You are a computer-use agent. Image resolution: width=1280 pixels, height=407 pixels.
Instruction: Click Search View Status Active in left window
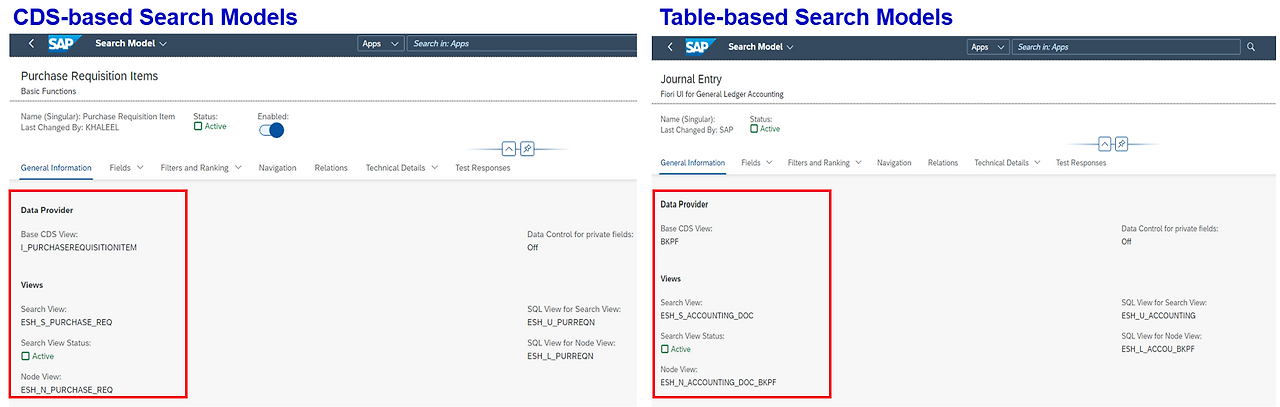(38, 356)
